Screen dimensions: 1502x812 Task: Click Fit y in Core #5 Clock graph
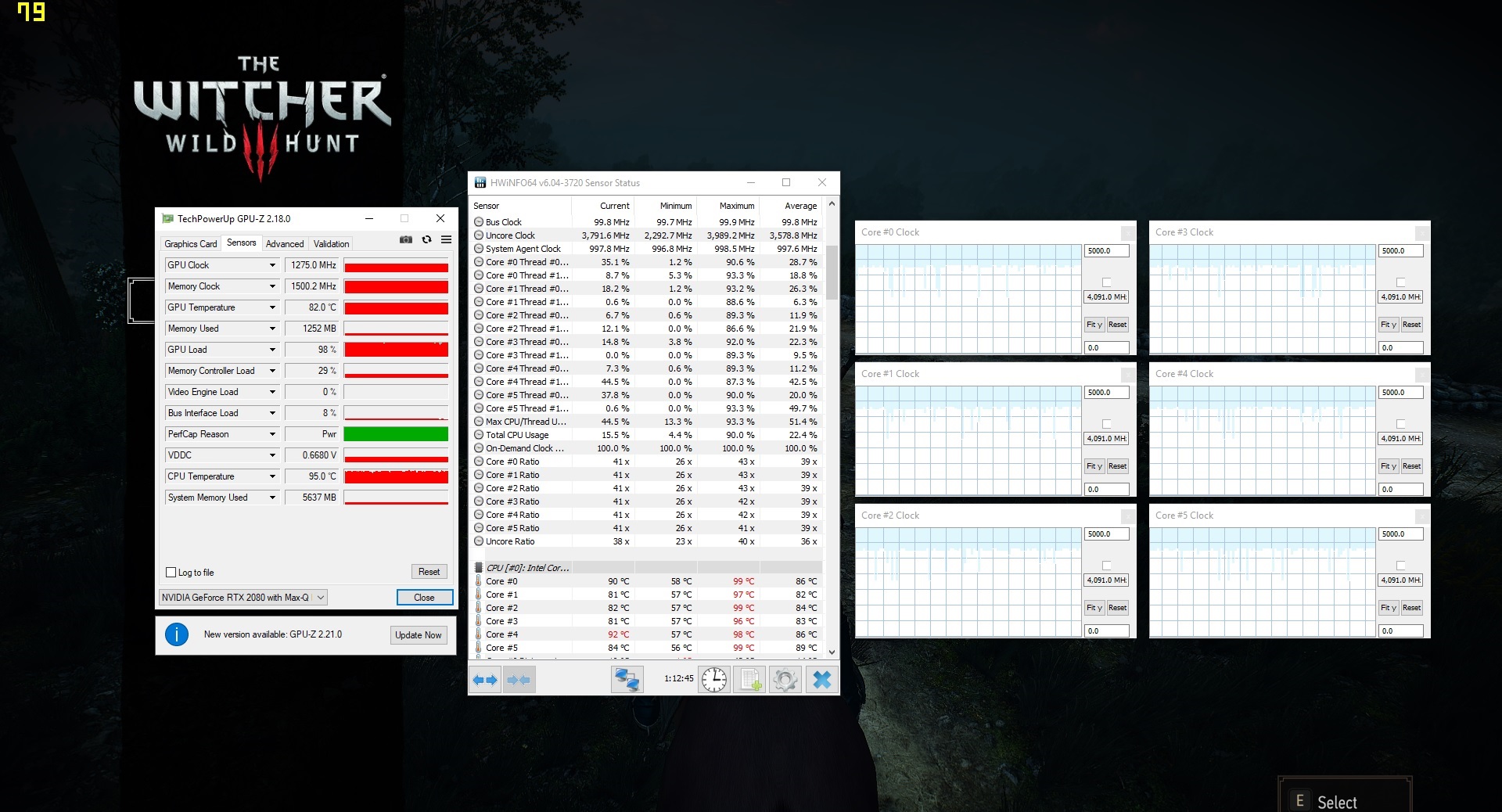1388,608
